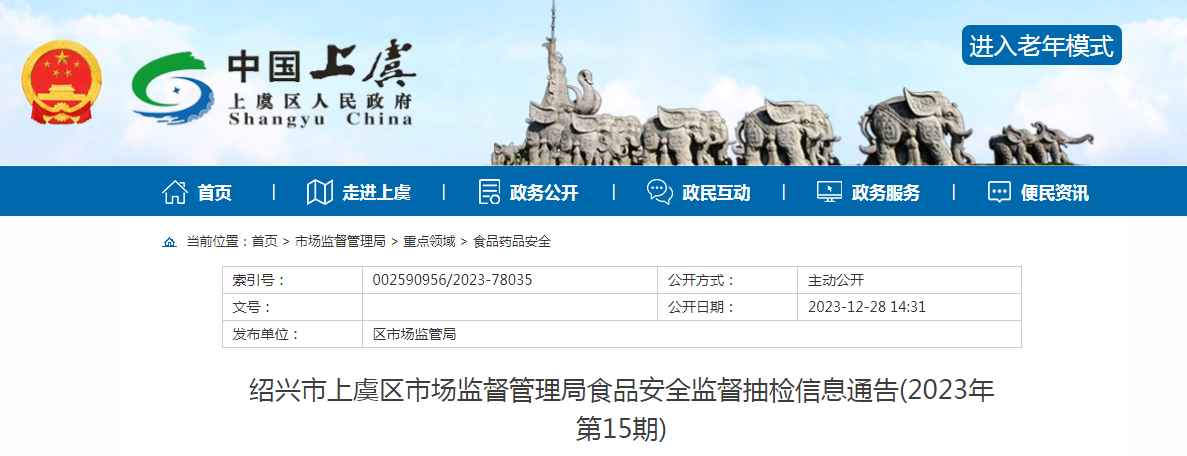The width and height of the screenshot is (1187, 456).
Task: Click the 发布单位 label cell
Action: [x=292, y=334]
